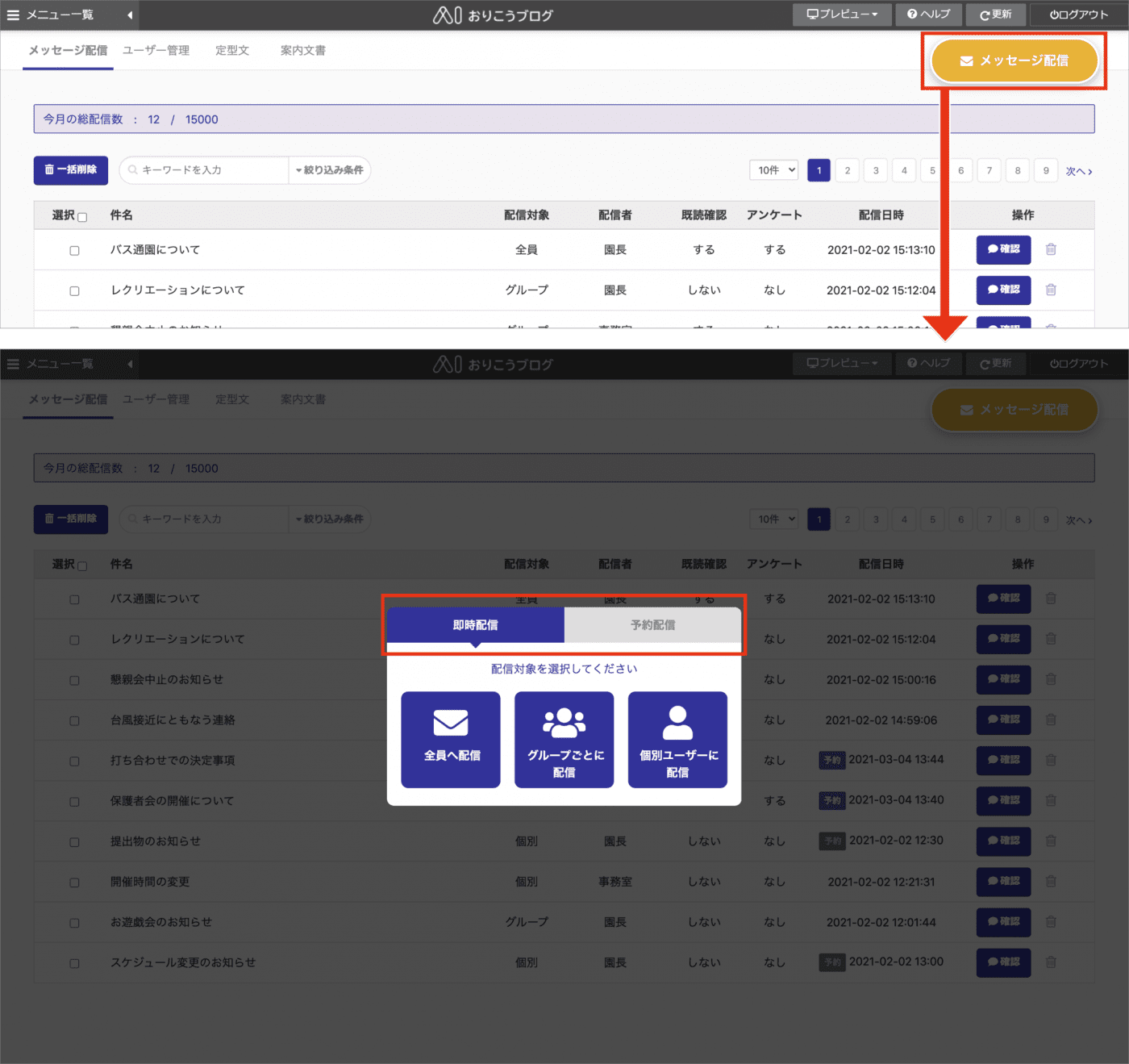Delete レクリエーションについて with its trash icon in the bright top screen
The width and height of the screenshot is (1129, 1064).
pyautogui.click(x=1051, y=290)
